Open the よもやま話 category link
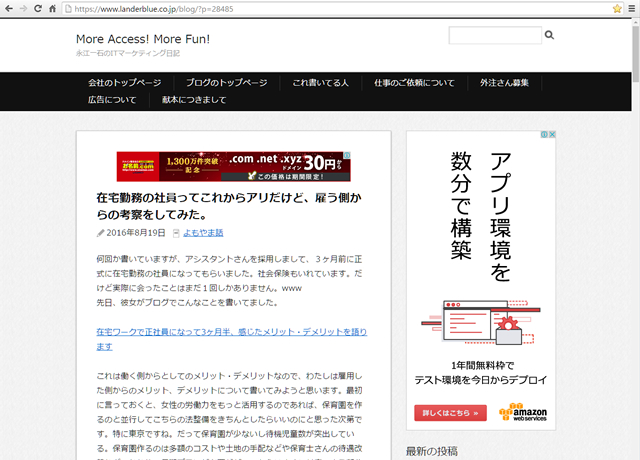Viewport: 640px width, 460px height. click(x=203, y=233)
